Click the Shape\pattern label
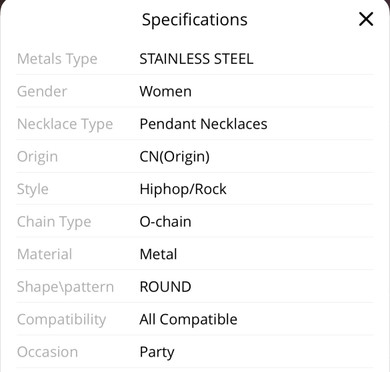 pyautogui.click(x=65, y=287)
